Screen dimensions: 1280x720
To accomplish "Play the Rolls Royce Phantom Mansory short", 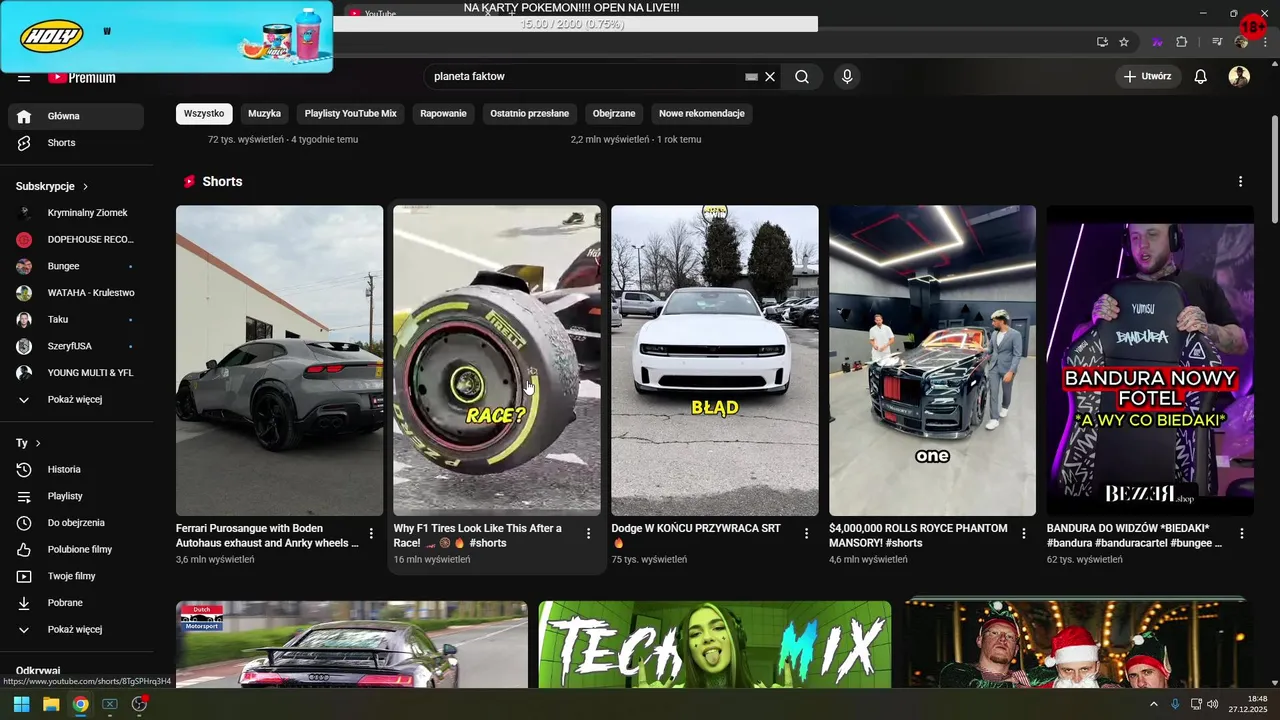I will pos(932,360).
